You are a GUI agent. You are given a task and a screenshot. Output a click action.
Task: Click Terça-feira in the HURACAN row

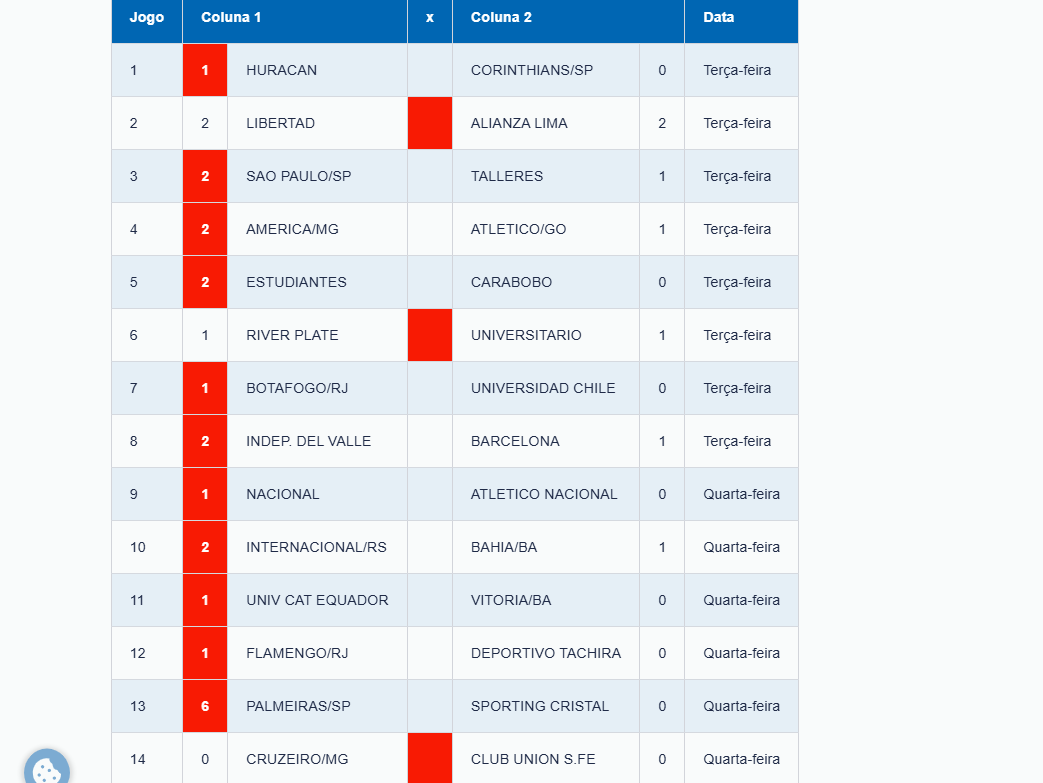click(x=737, y=71)
